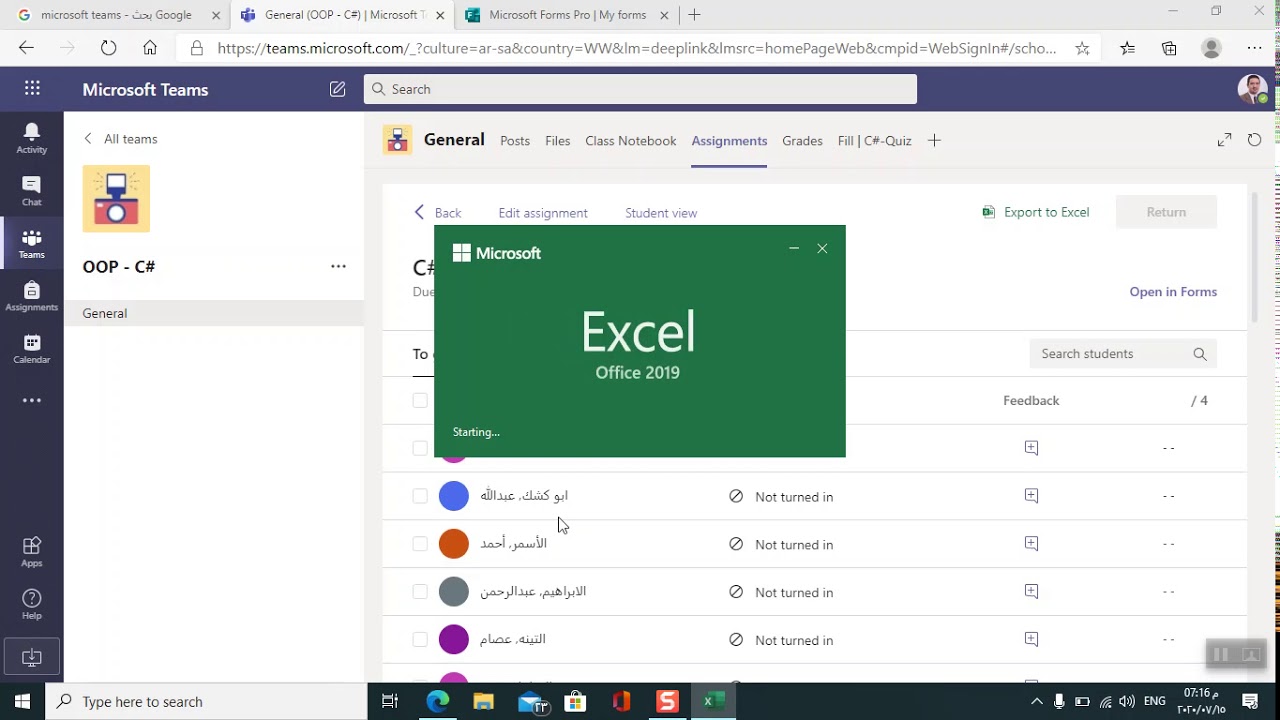The height and width of the screenshot is (720, 1280).
Task: Tick checkbox for الأسمر، أحمد
Action: (x=420, y=544)
